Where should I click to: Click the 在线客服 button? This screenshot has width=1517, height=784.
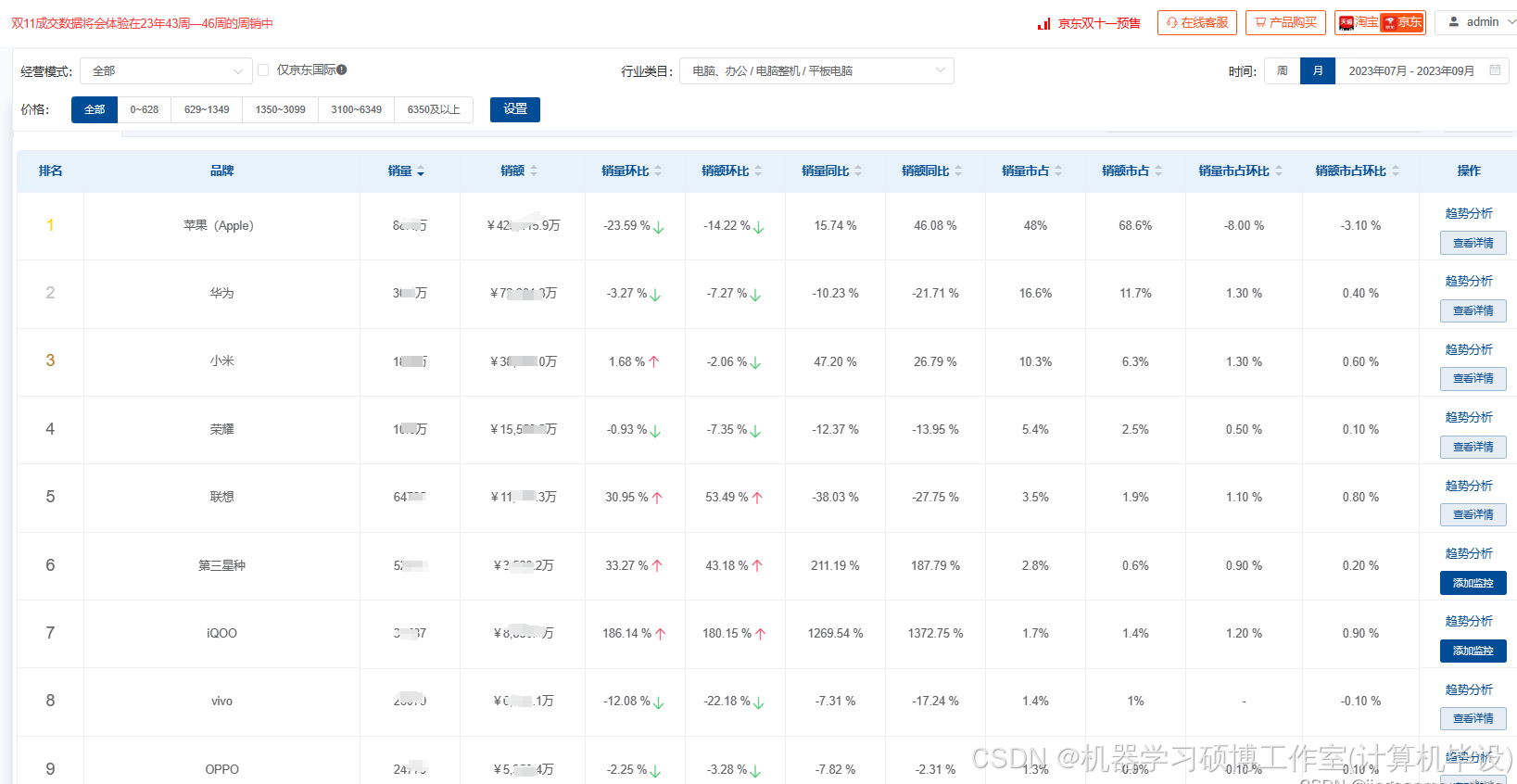[x=1197, y=22]
